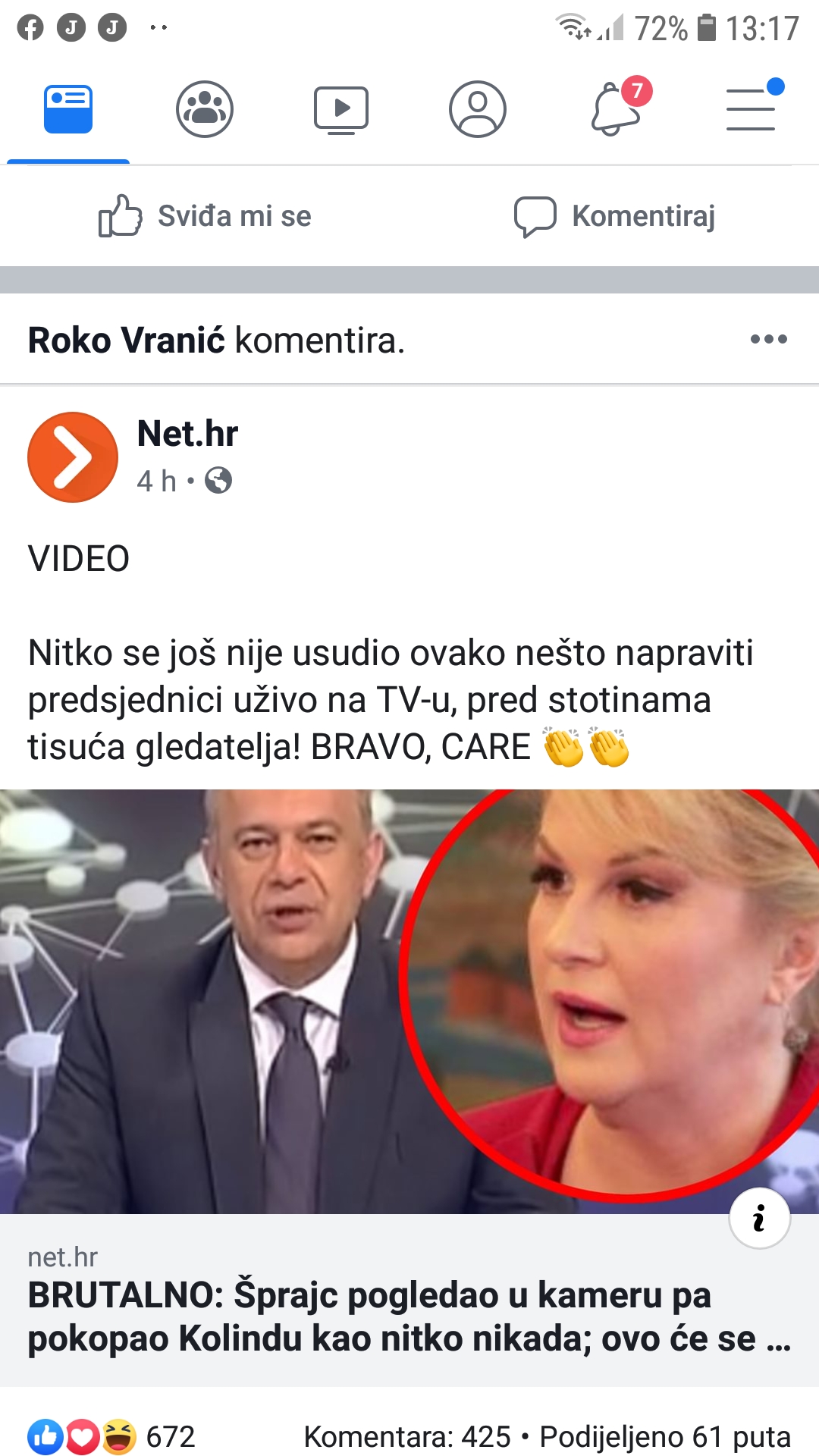View Podijeljeno 61 puta shares

(665, 1436)
